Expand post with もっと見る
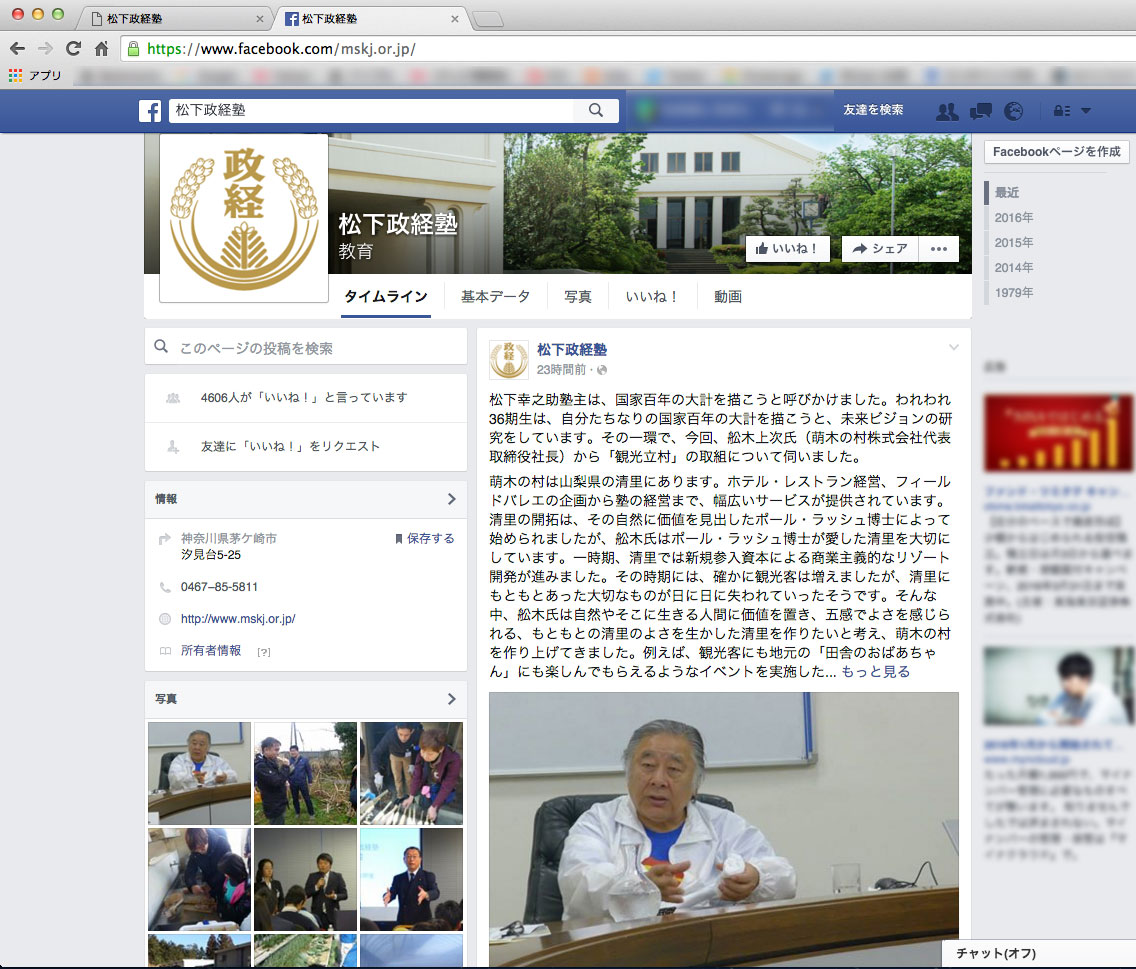The image size is (1136, 969). (x=875, y=672)
